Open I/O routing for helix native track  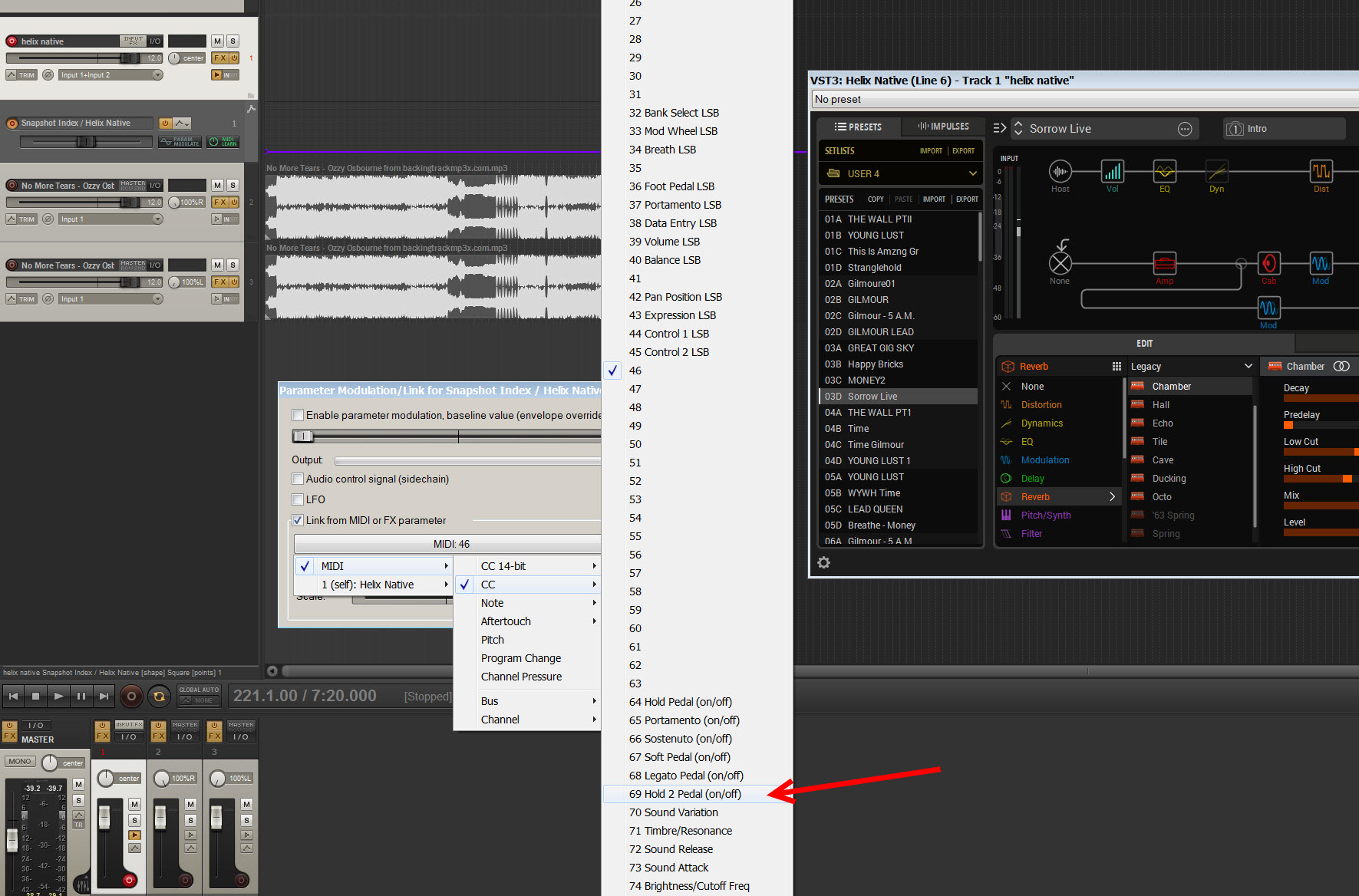(x=155, y=41)
